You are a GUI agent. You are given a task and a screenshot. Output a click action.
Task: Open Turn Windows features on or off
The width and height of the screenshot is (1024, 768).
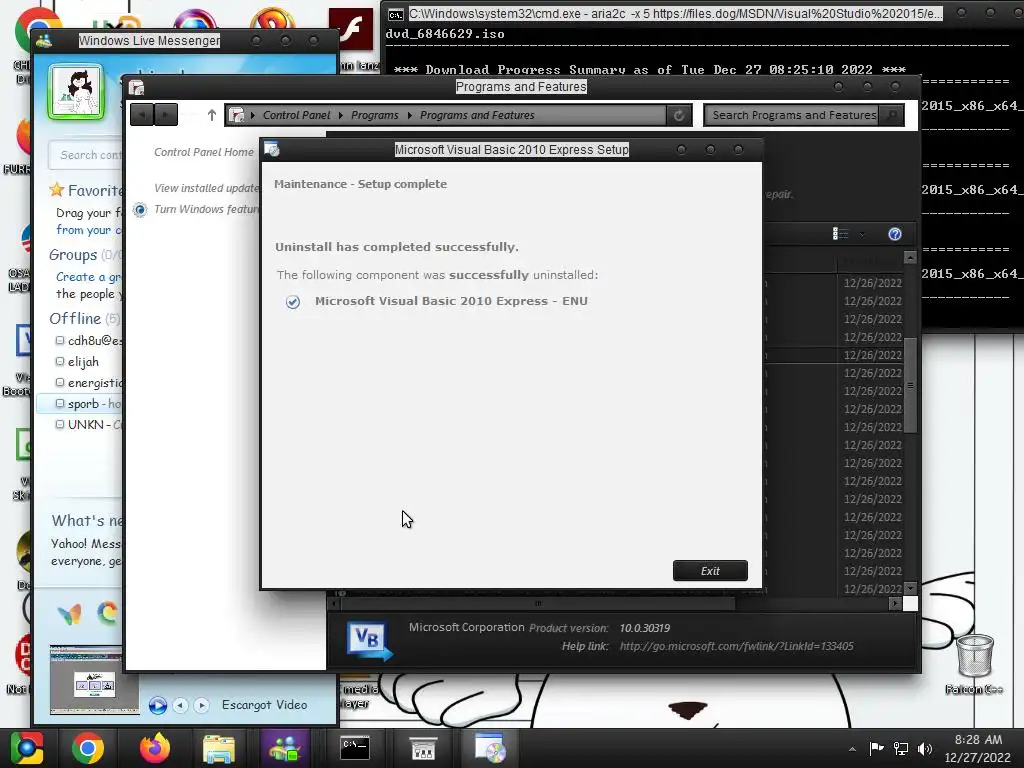pos(206,209)
